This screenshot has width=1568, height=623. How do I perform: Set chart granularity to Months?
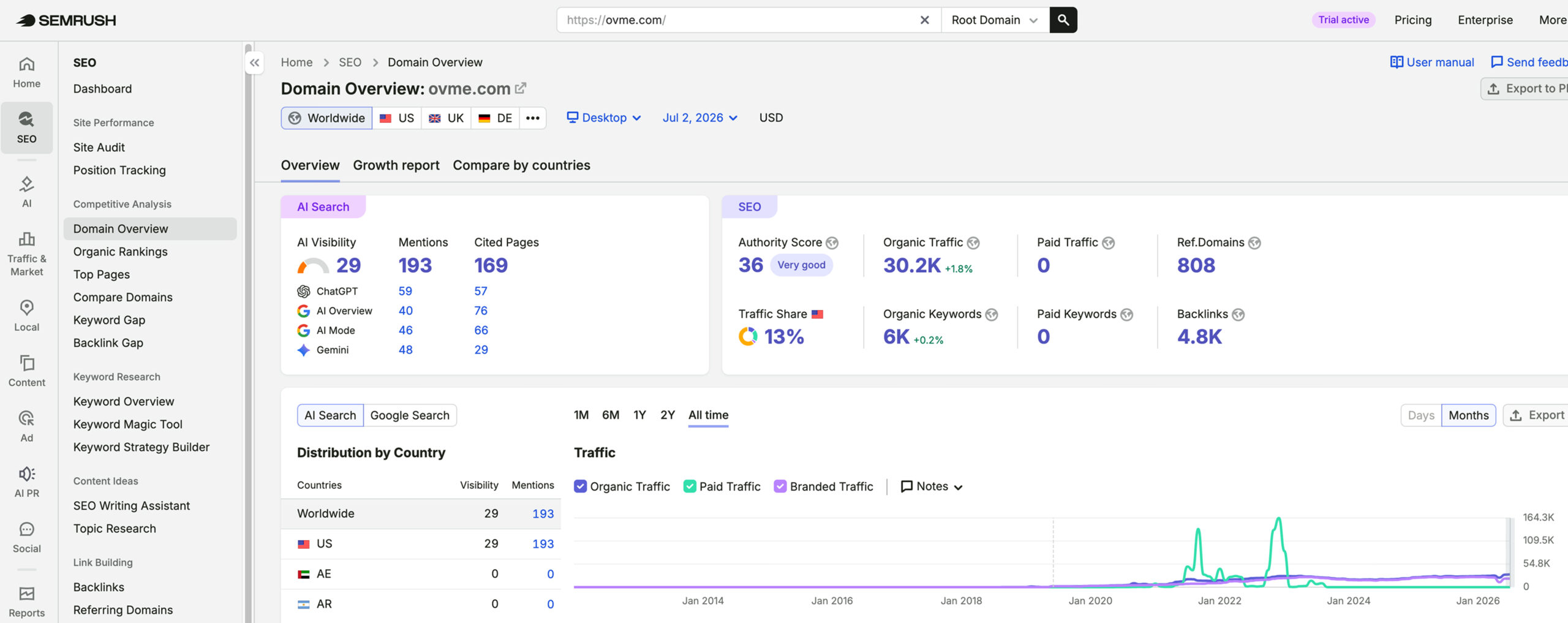point(1468,415)
